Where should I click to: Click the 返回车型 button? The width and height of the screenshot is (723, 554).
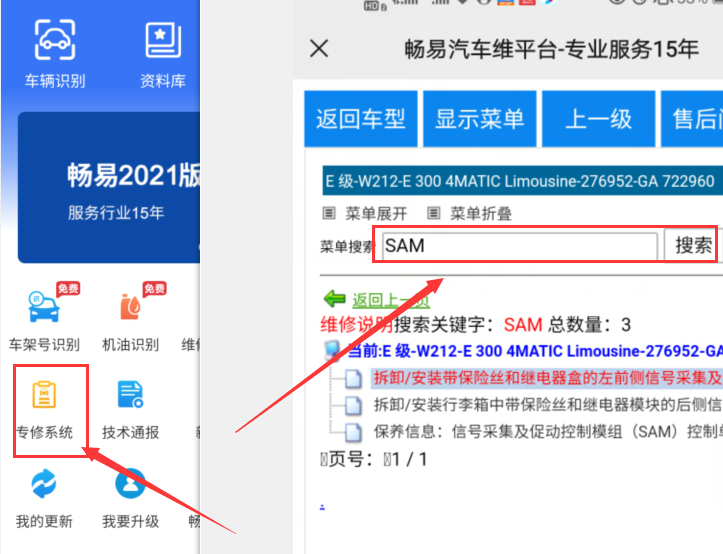point(361,119)
